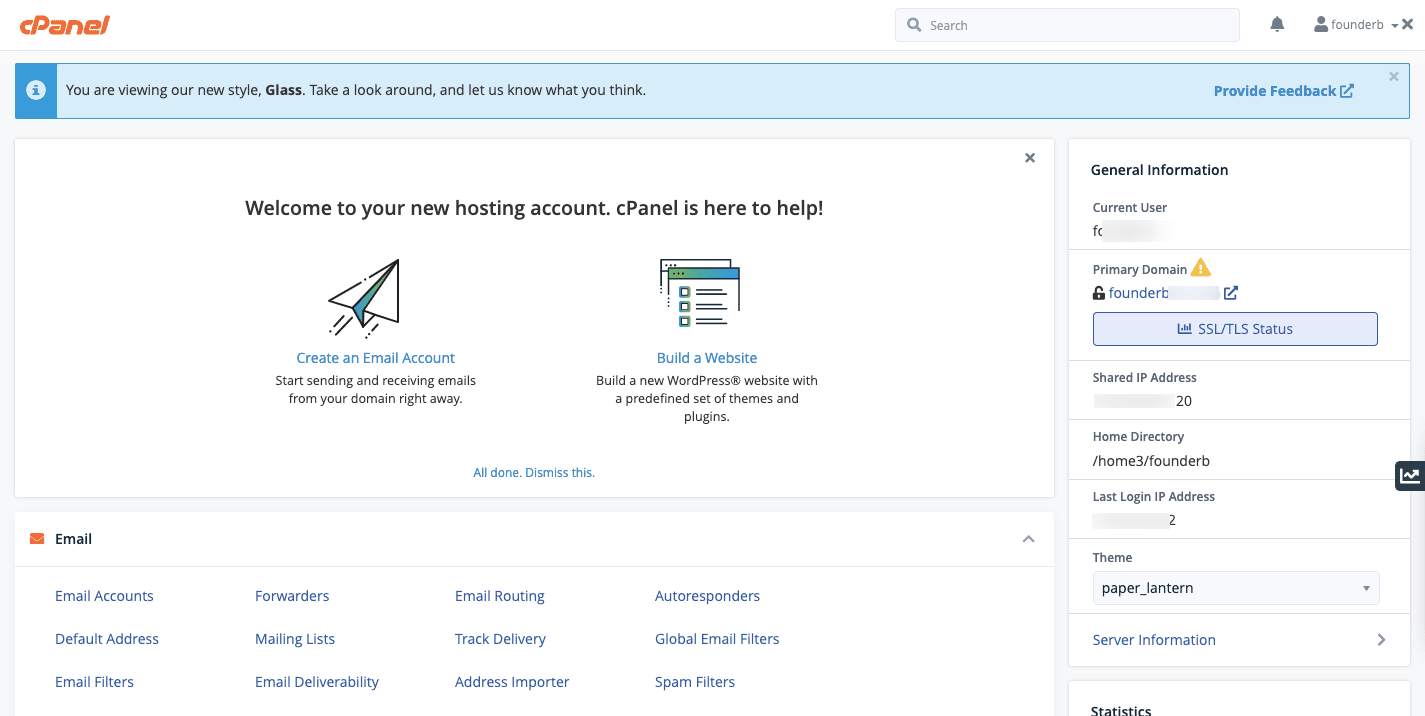
Task: Click the info icon on the Glass banner
Action: tap(36, 90)
